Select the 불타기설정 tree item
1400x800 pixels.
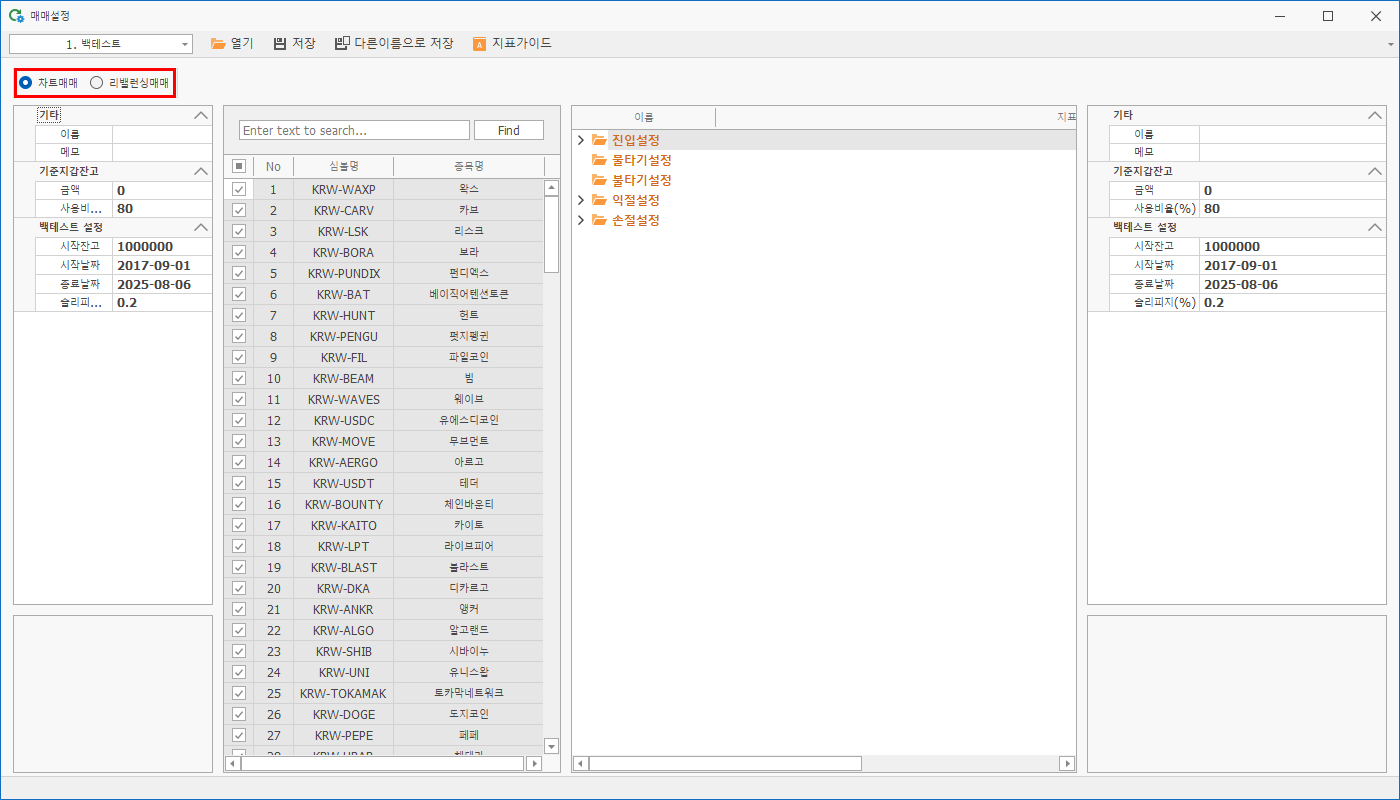pyautogui.click(x=641, y=180)
